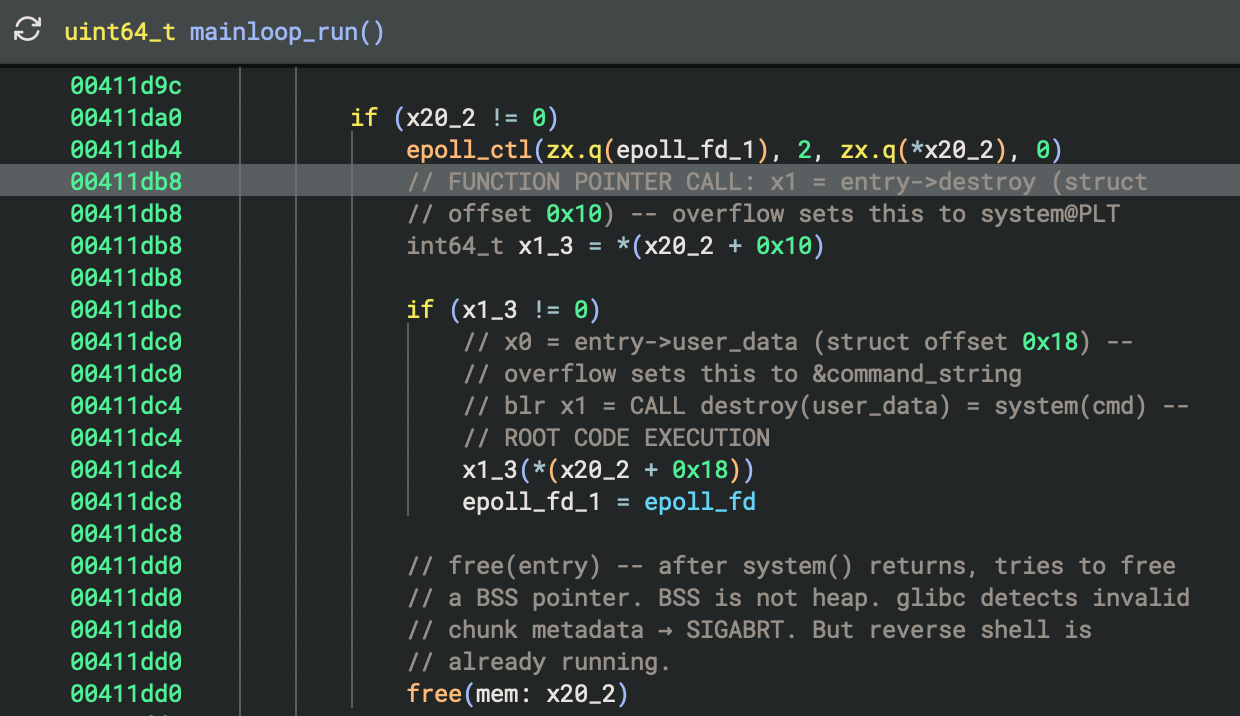Click the 'mem:' parameter label in free call
The height and width of the screenshot is (716, 1240).
click(504, 694)
